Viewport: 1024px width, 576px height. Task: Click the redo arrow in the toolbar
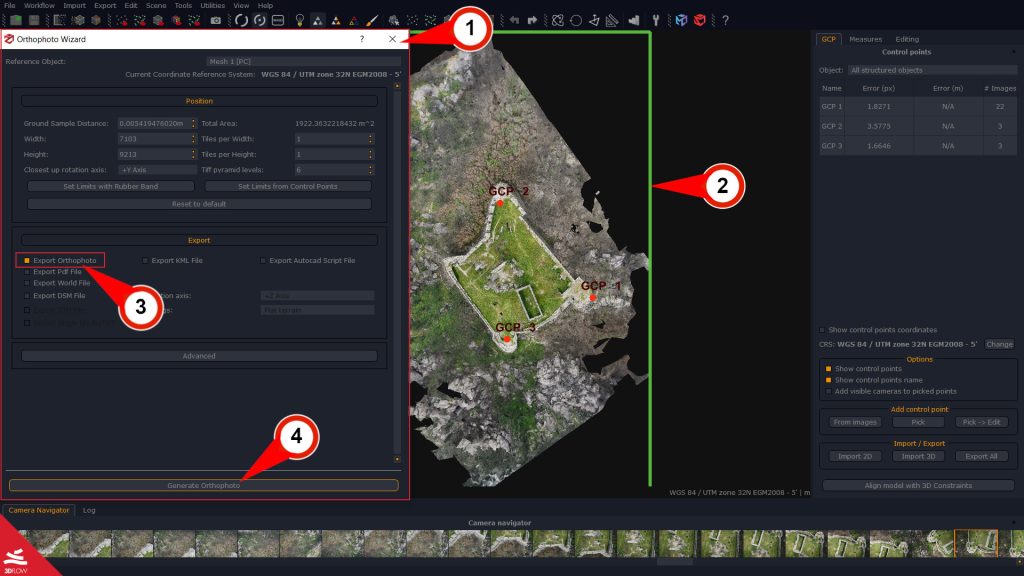533,19
